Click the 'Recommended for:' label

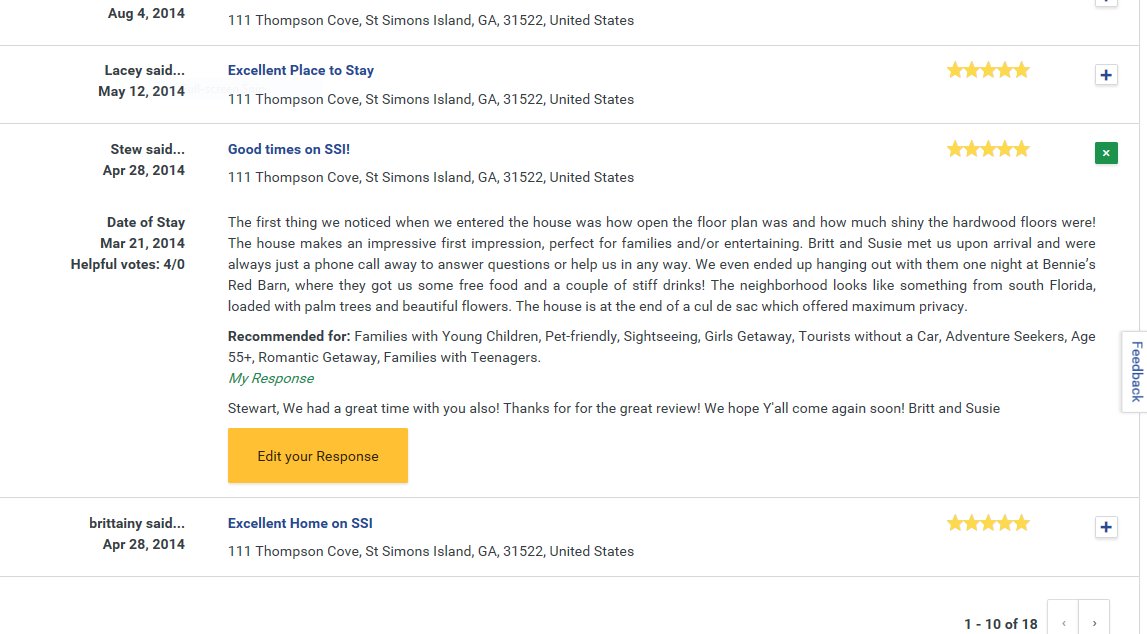[289, 336]
